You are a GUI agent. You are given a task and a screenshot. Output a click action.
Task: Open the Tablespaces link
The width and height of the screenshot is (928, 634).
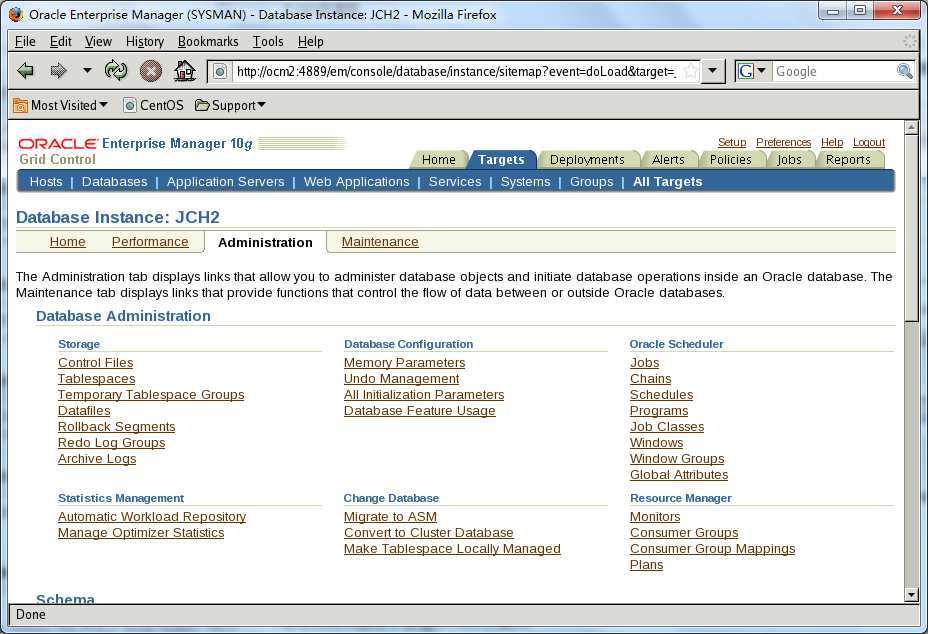(x=96, y=378)
